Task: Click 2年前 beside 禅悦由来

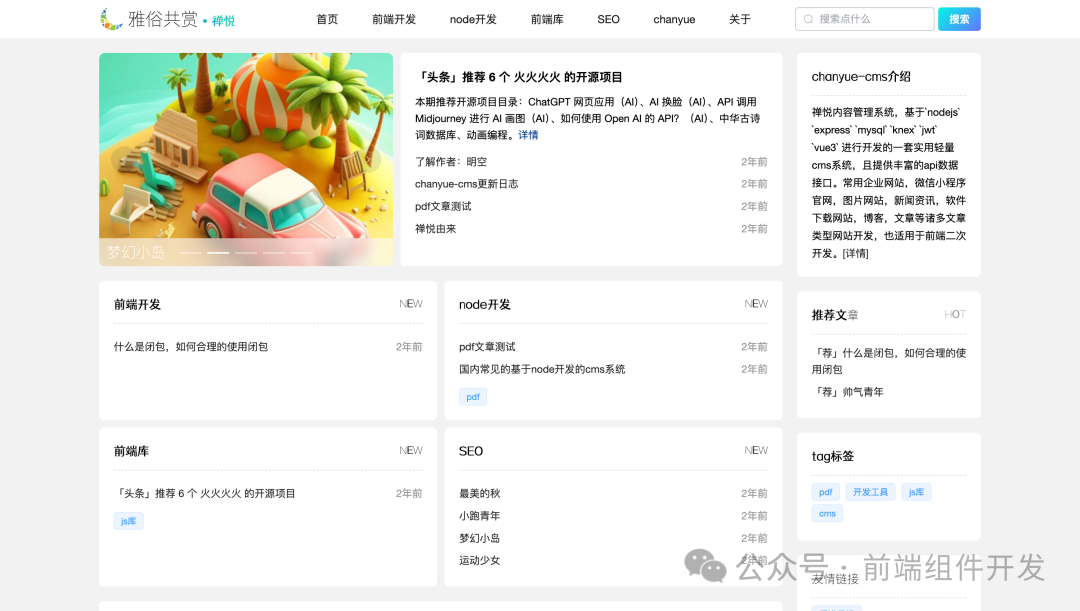Action: click(754, 229)
